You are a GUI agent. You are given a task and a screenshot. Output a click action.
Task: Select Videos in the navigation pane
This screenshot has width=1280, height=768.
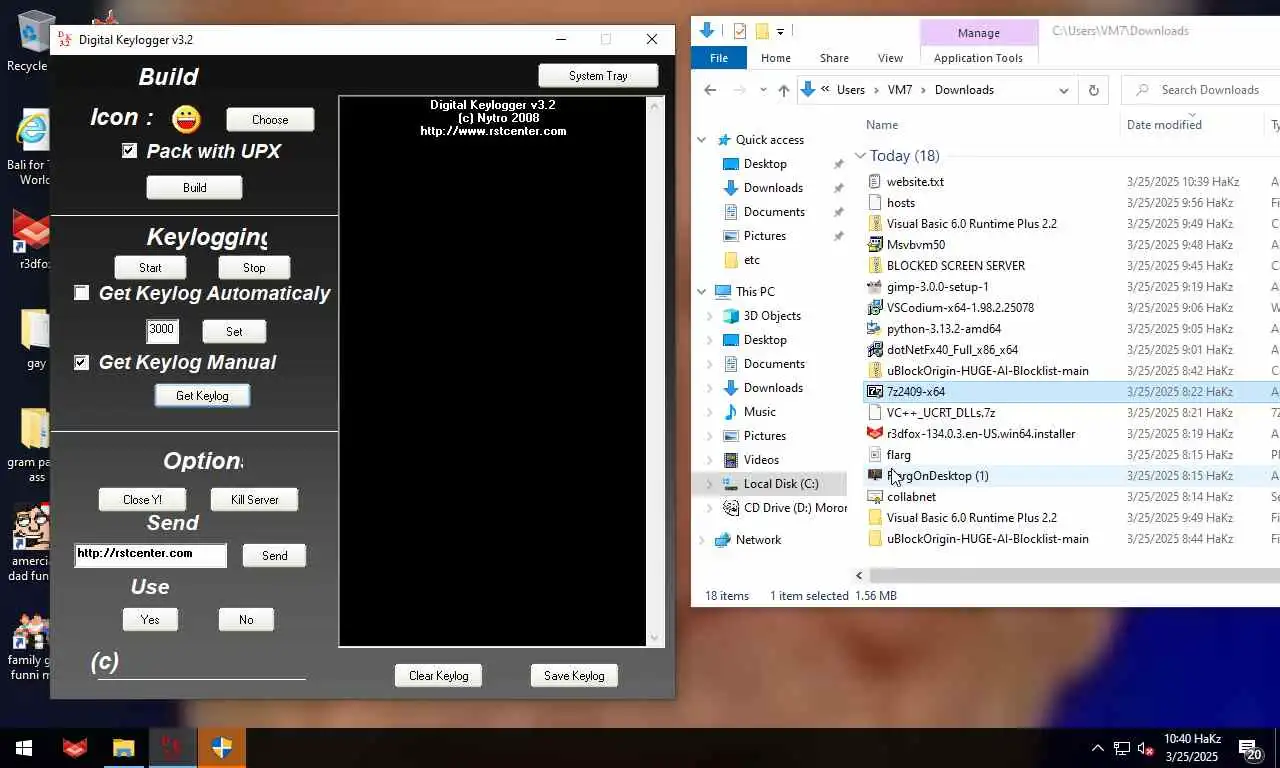coord(760,460)
